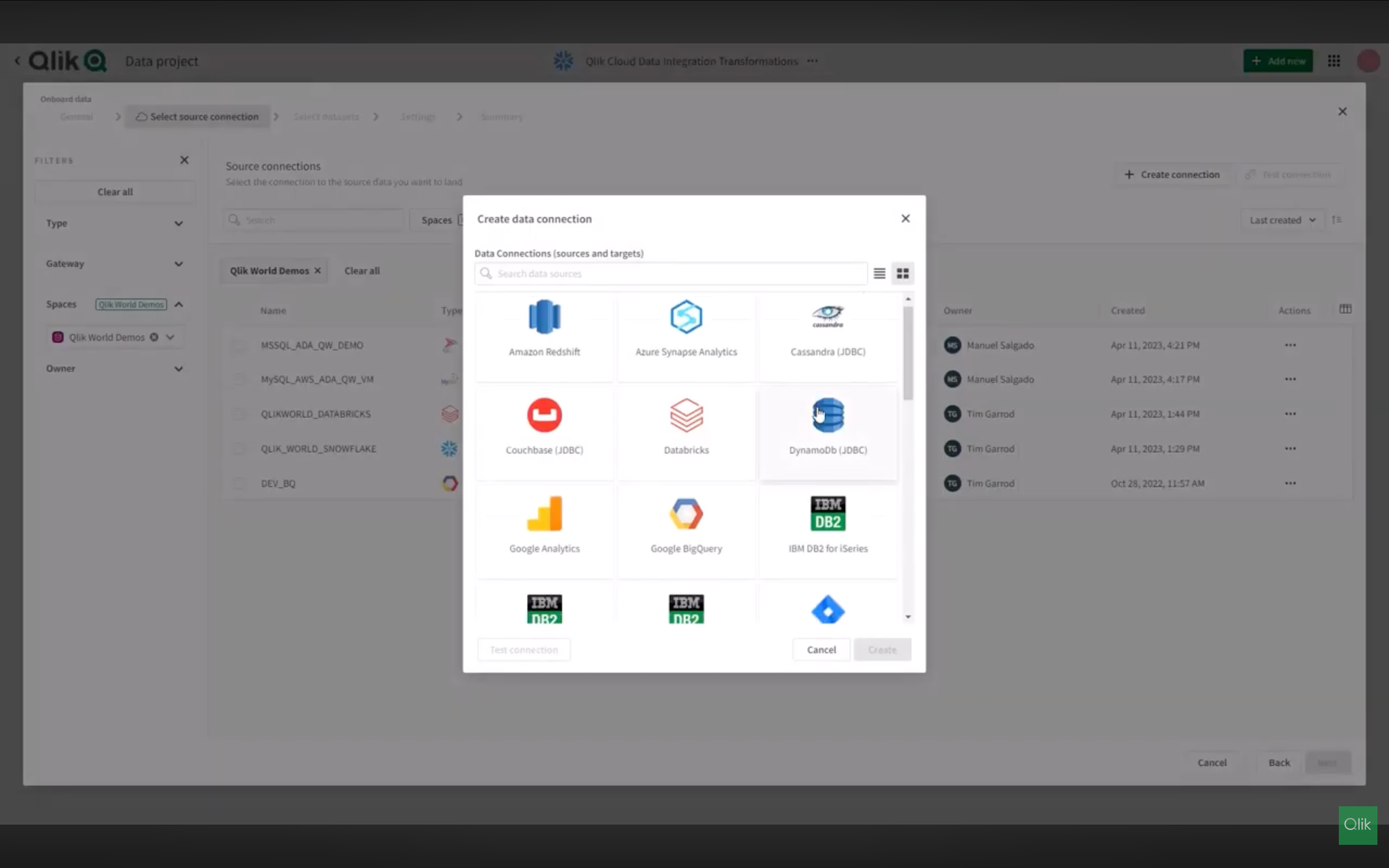Screen dimensions: 1389x868
Task: Cancel the Create data connection dialog
Action: (x=821, y=650)
